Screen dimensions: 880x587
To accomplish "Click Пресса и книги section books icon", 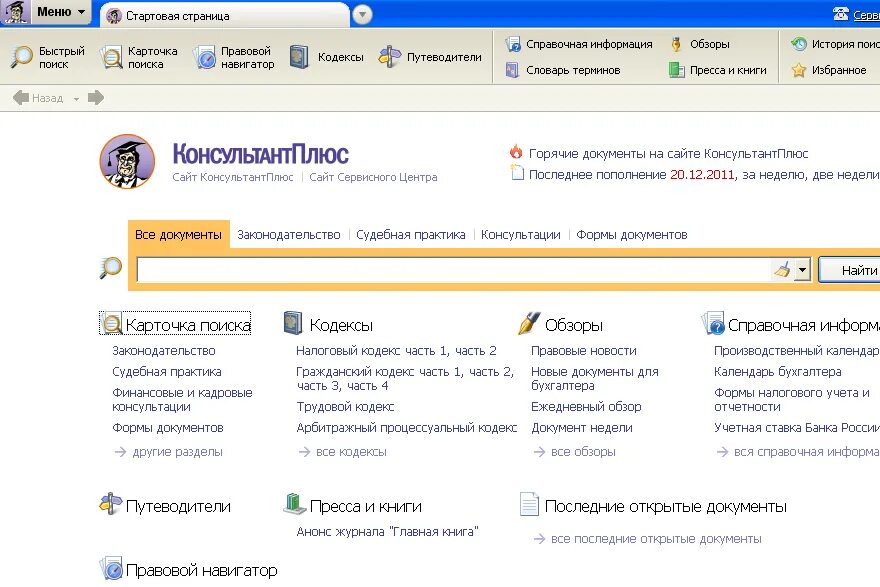I will point(294,503).
